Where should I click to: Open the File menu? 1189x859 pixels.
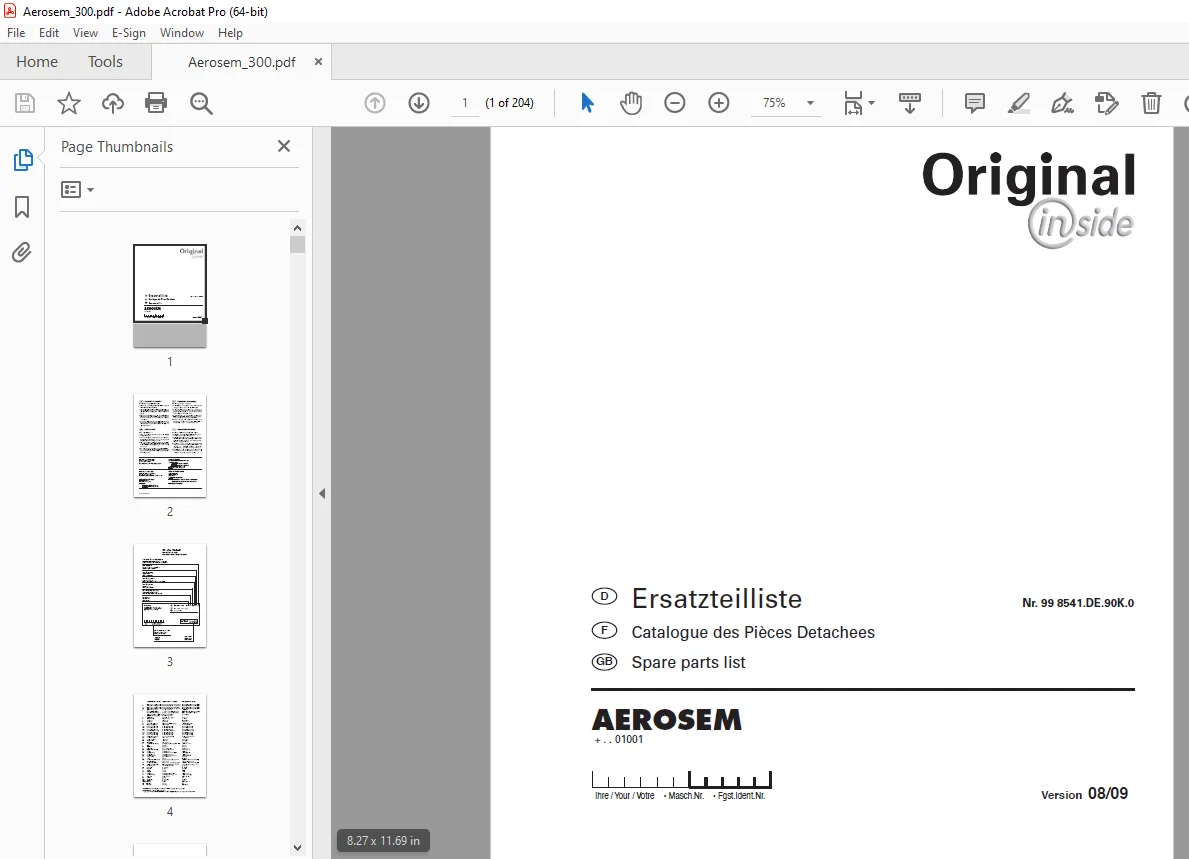tap(16, 33)
